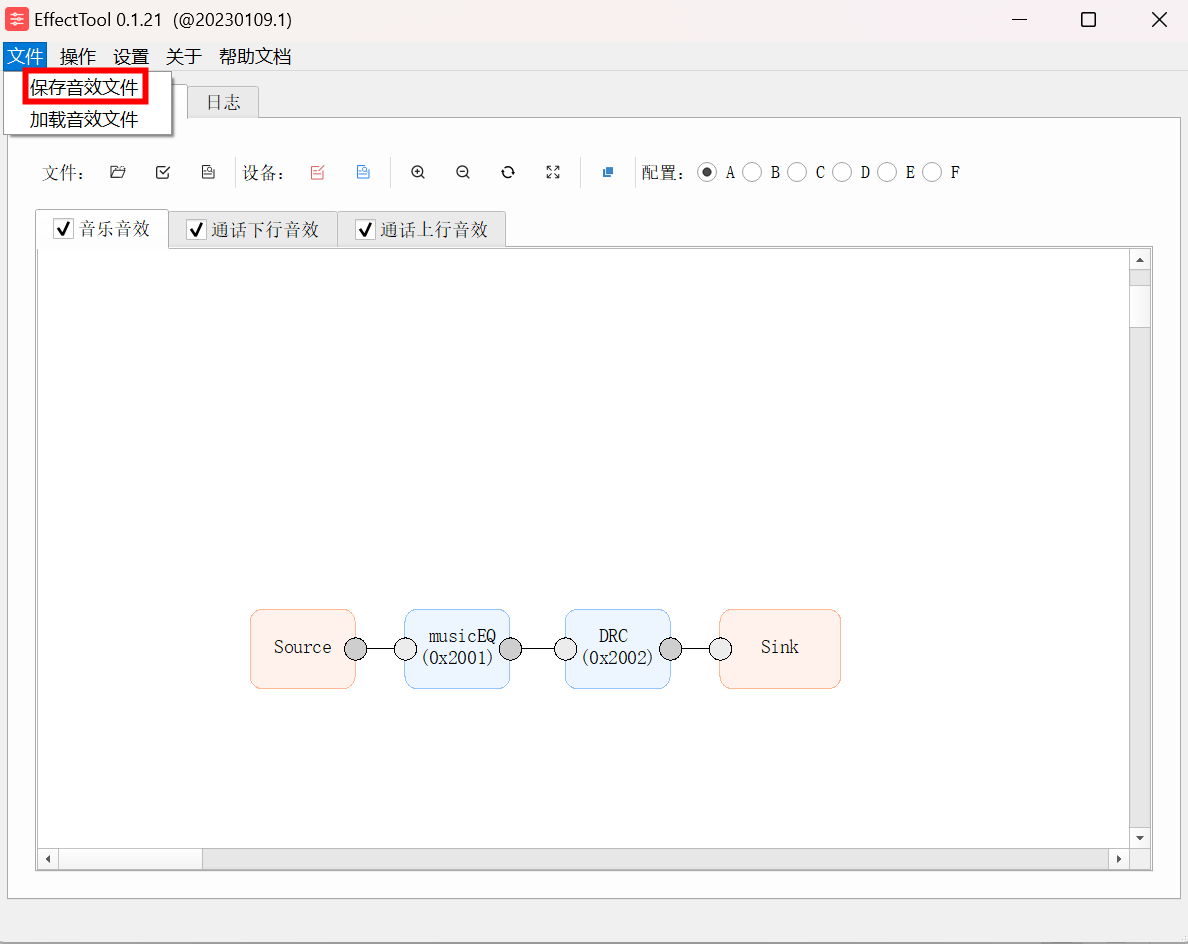This screenshot has width=1188, height=944.
Task: Click the blue overlapping squares copy icon
Action: pyautogui.click(x=608, y=172)
